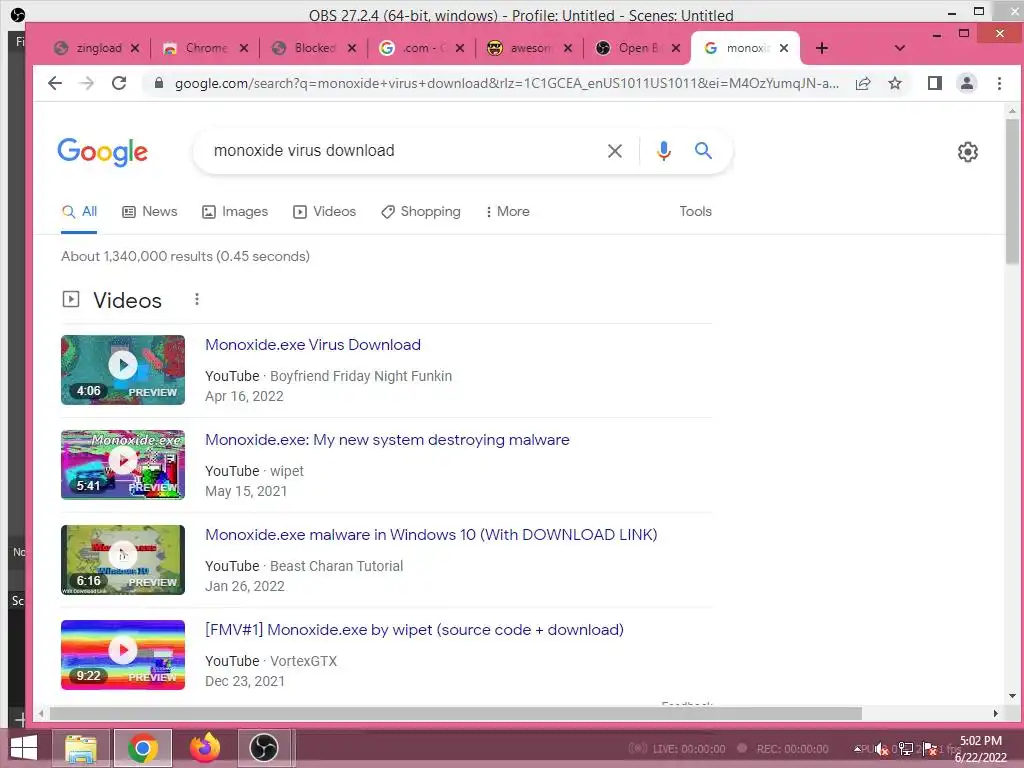Play the 6:16 video thumbnail preview
The height and width of the screenshot is (768, 1024).
point(123,560)
